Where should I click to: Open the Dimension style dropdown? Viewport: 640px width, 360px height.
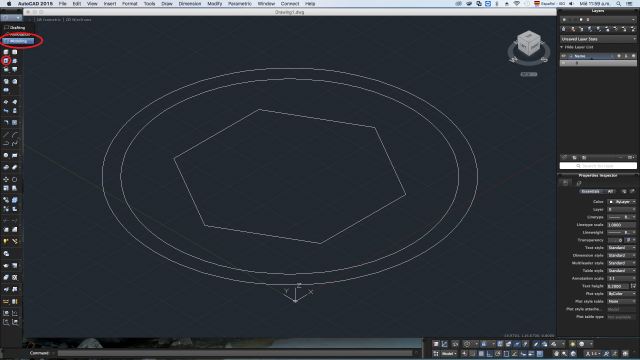622,256
